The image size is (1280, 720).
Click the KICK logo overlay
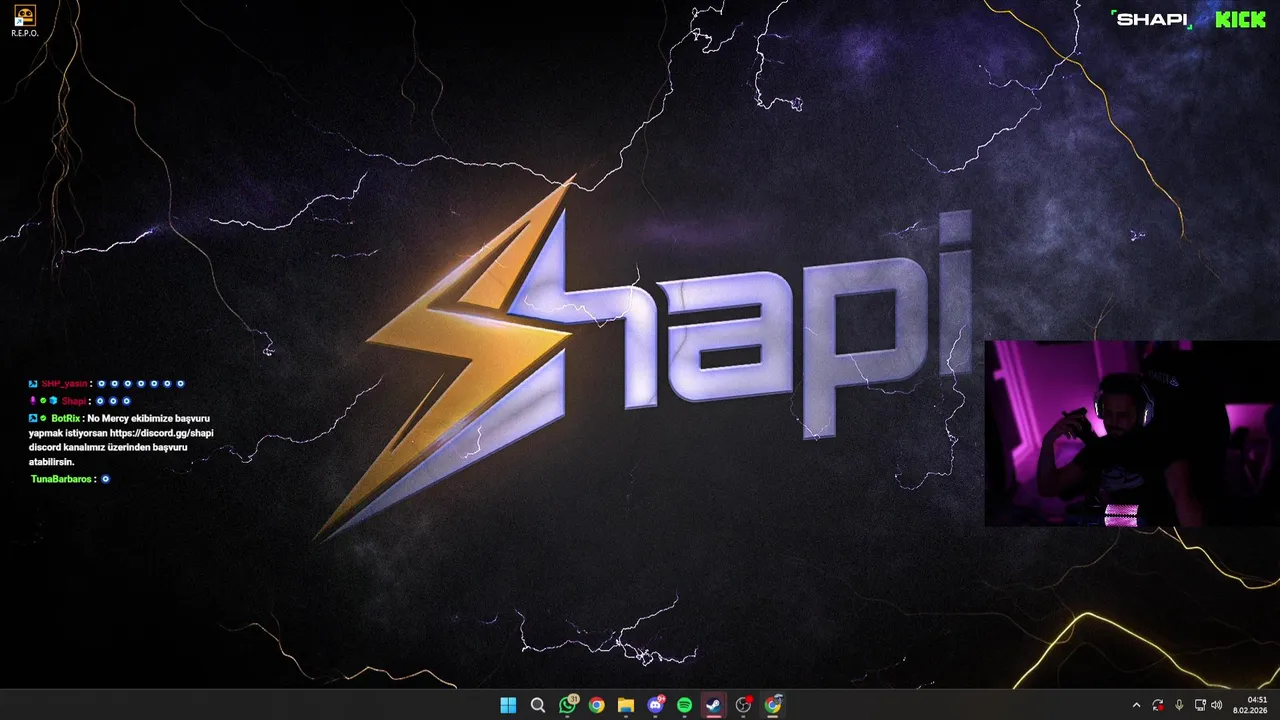click(1240, 19)
